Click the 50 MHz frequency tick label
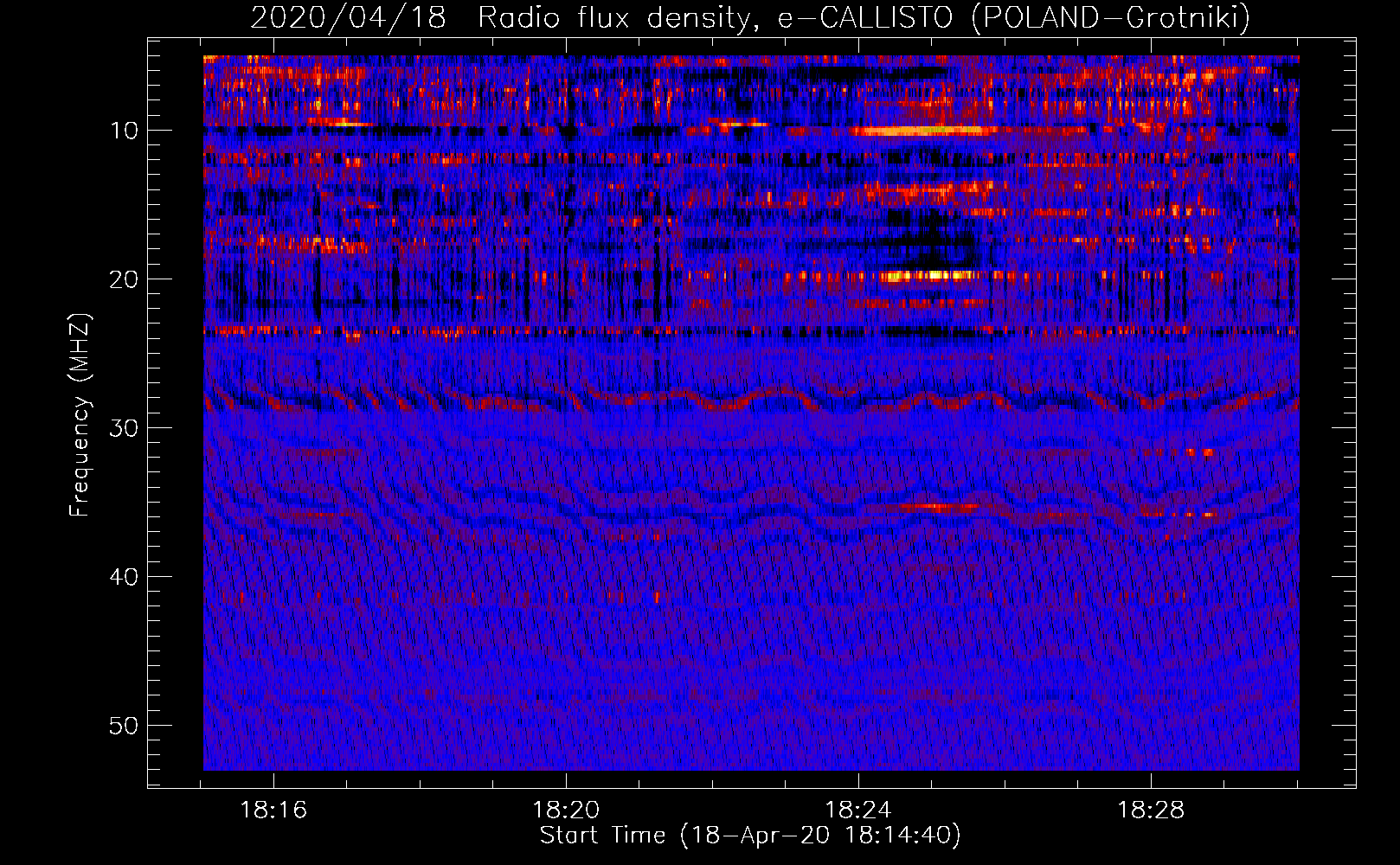Image resolution: width=1400 pixels, height=865 pixels. [x=124, y=726]
